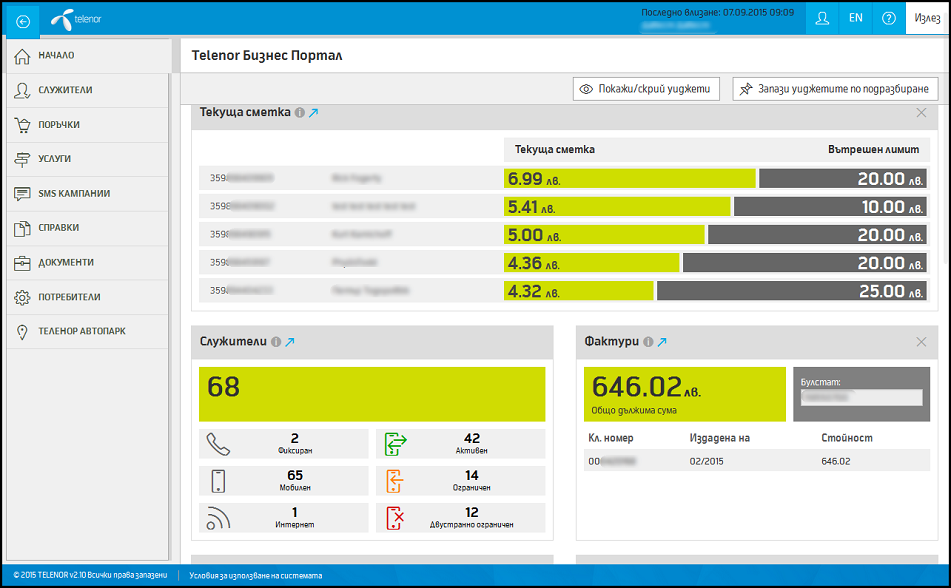This screenshot has height=588, width=951.
Task: Open СПРАВКИ menu item
Action: click(x=87, y=228)
